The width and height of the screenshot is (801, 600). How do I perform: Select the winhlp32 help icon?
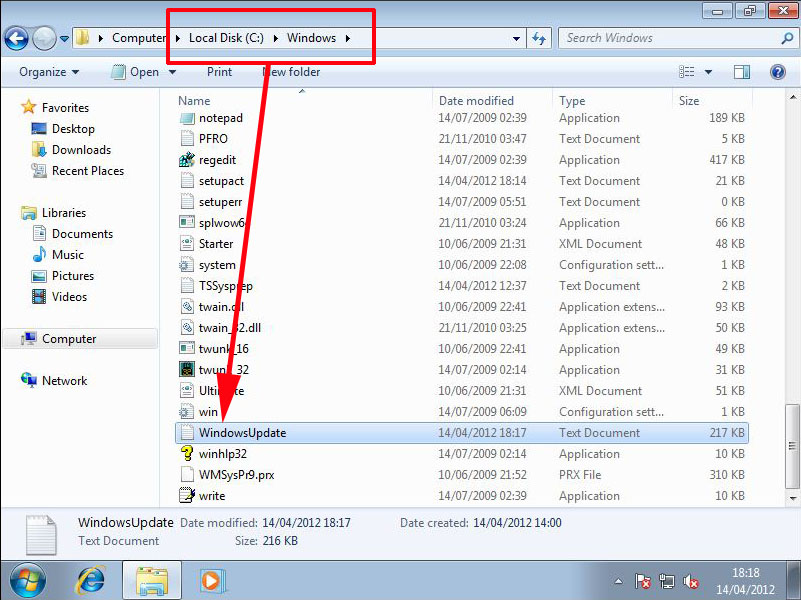click(x=187, y=453)
